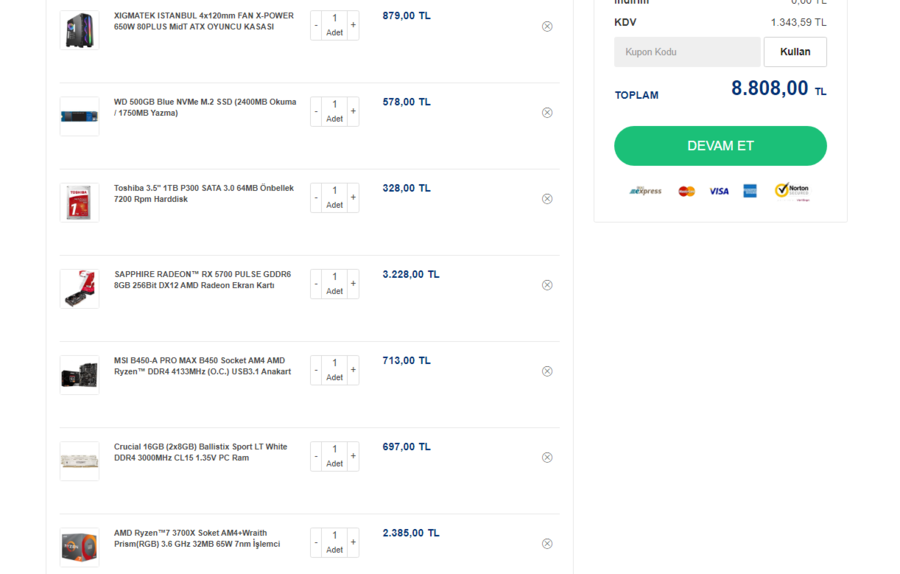Remove Sapphire Radeon RX 5700 from cart
Image resolution: width=900 pixels, height=574 pixels.
tap(547, 285)
